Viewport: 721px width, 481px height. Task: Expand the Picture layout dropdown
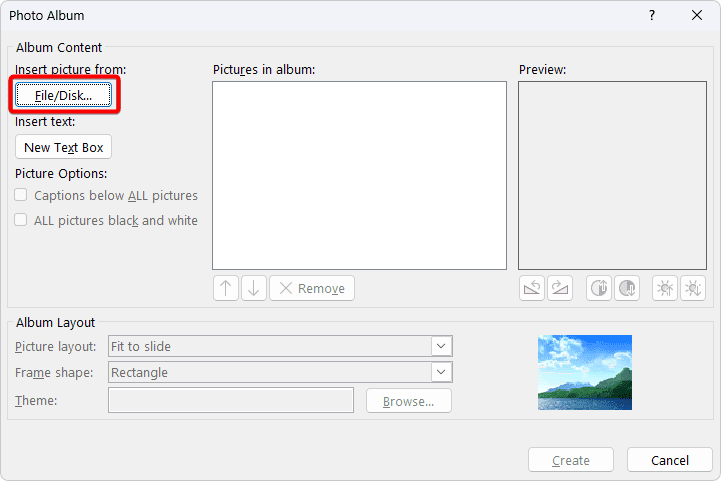[x=441, y=346]
